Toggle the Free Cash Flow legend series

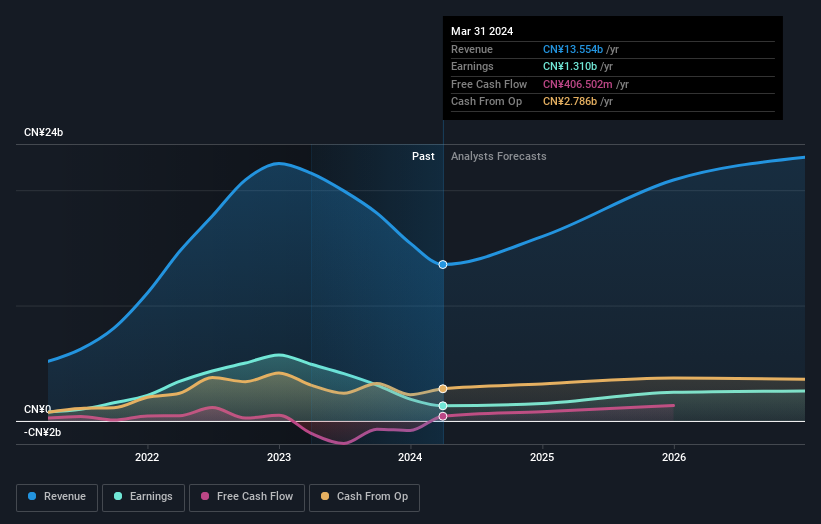coord(247,497)
